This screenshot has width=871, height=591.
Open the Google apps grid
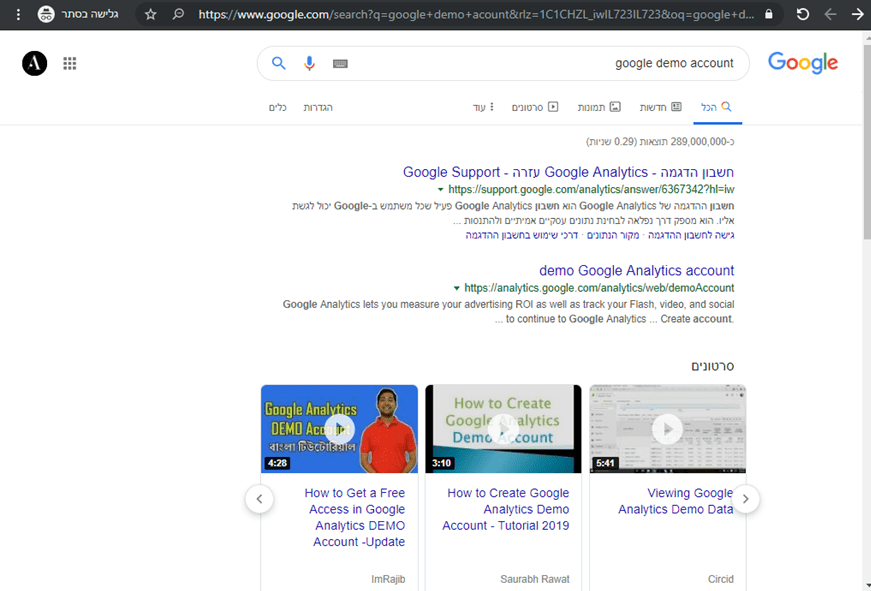pyautogui.click(x=70, y=63)
